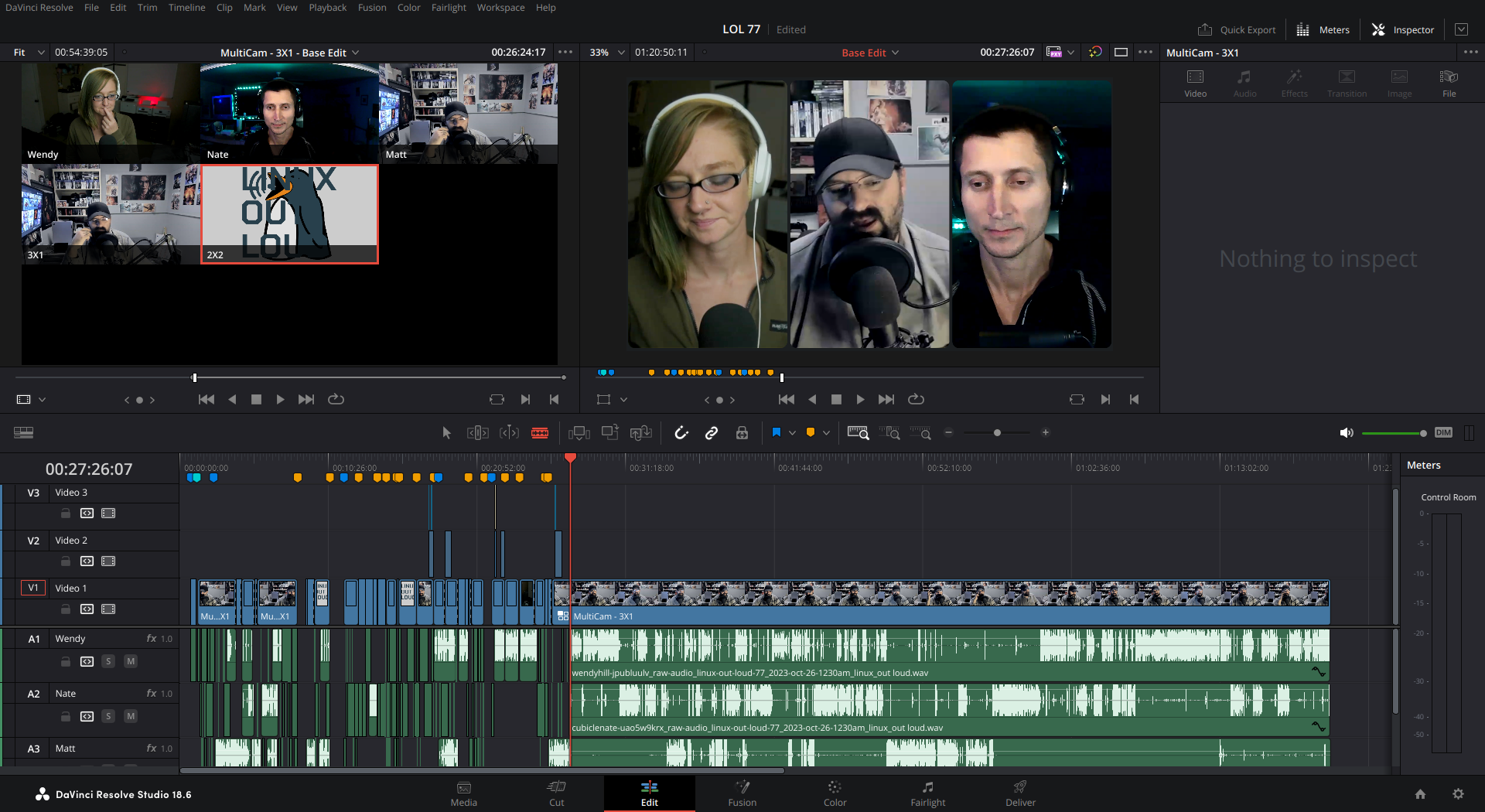Click the V1 destination track selector
Image resolution: width=1485 pixels, height=812 pixels.
[33, 588]
